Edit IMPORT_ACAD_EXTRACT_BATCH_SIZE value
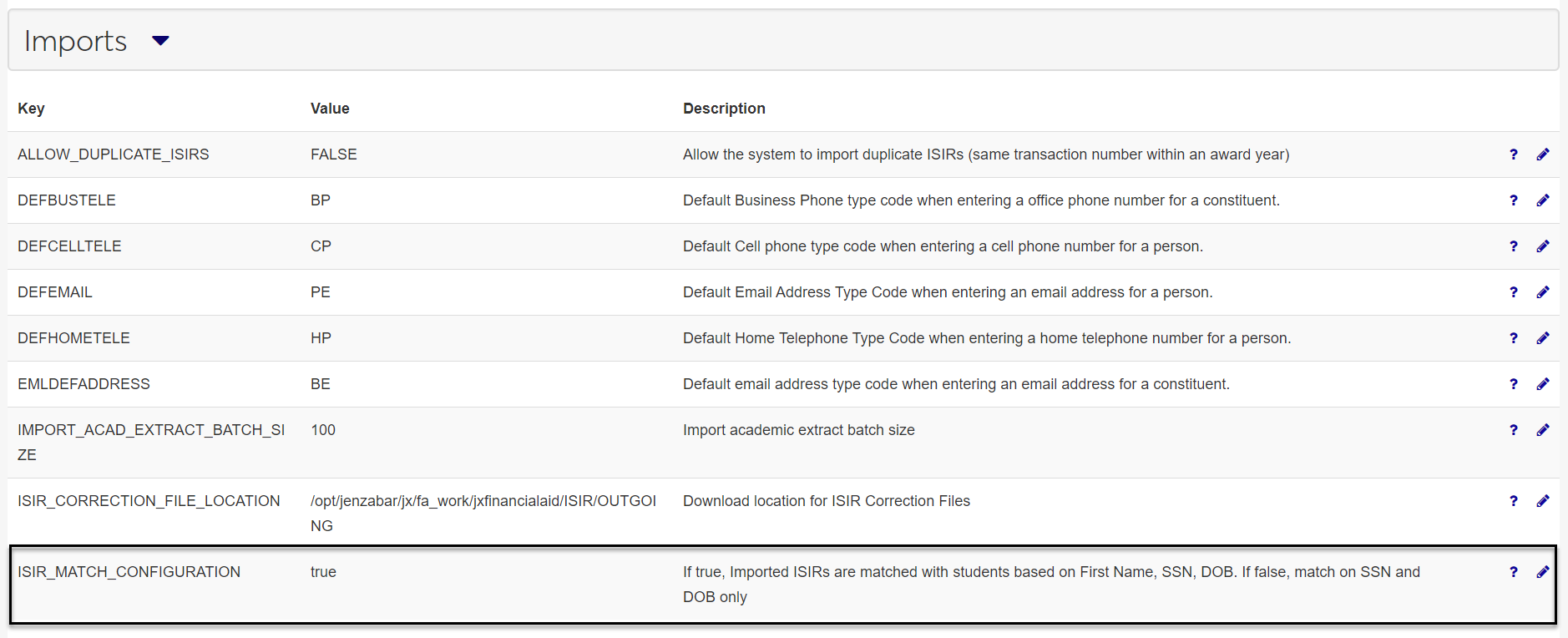The height and width of the screenshot is (638, 1568). [1542, 430]
